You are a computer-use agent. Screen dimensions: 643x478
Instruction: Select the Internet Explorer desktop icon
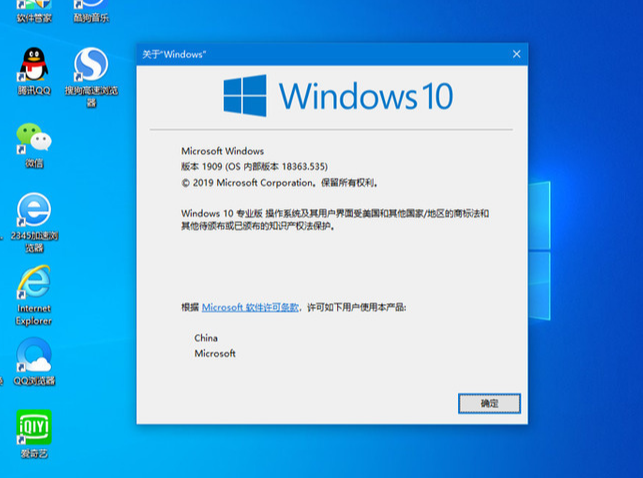(x=34, y=295)
